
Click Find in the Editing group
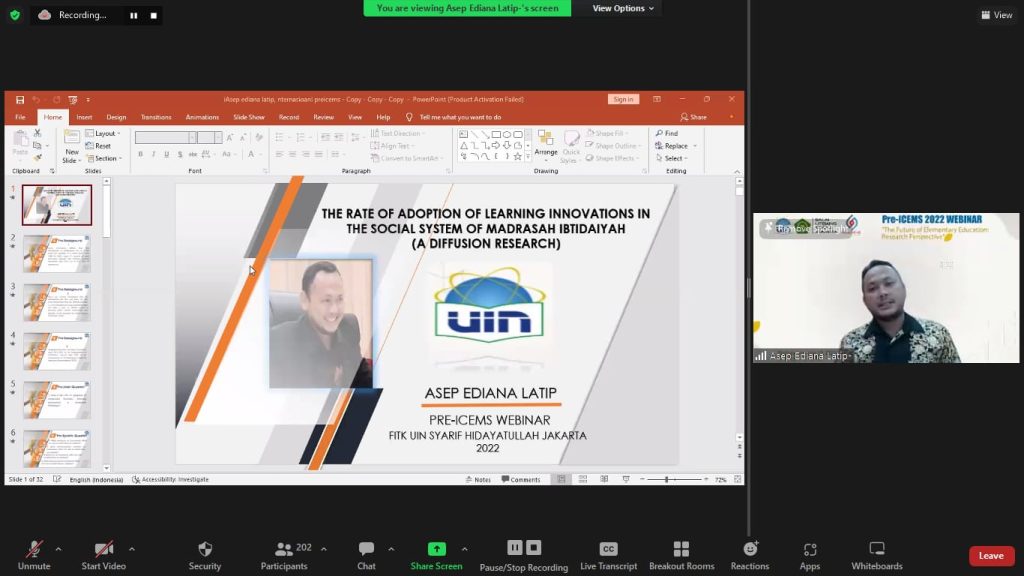coord(667,133)
